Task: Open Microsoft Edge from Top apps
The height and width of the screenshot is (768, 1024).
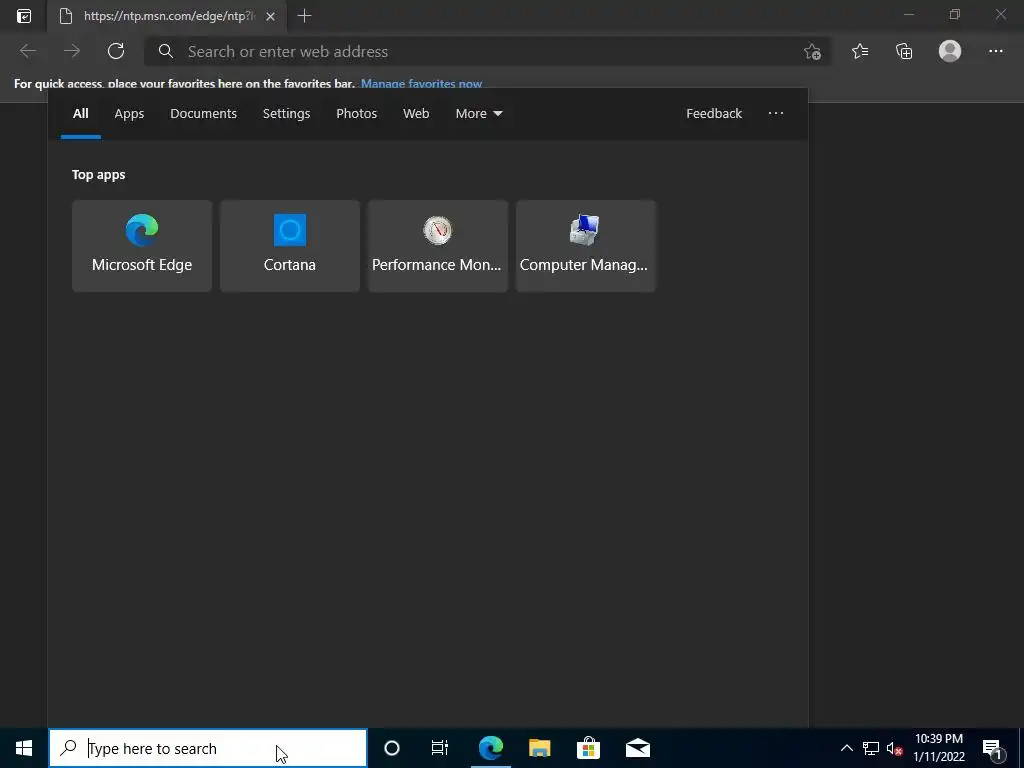Action: pyautogui.click(x=142, y=246)
